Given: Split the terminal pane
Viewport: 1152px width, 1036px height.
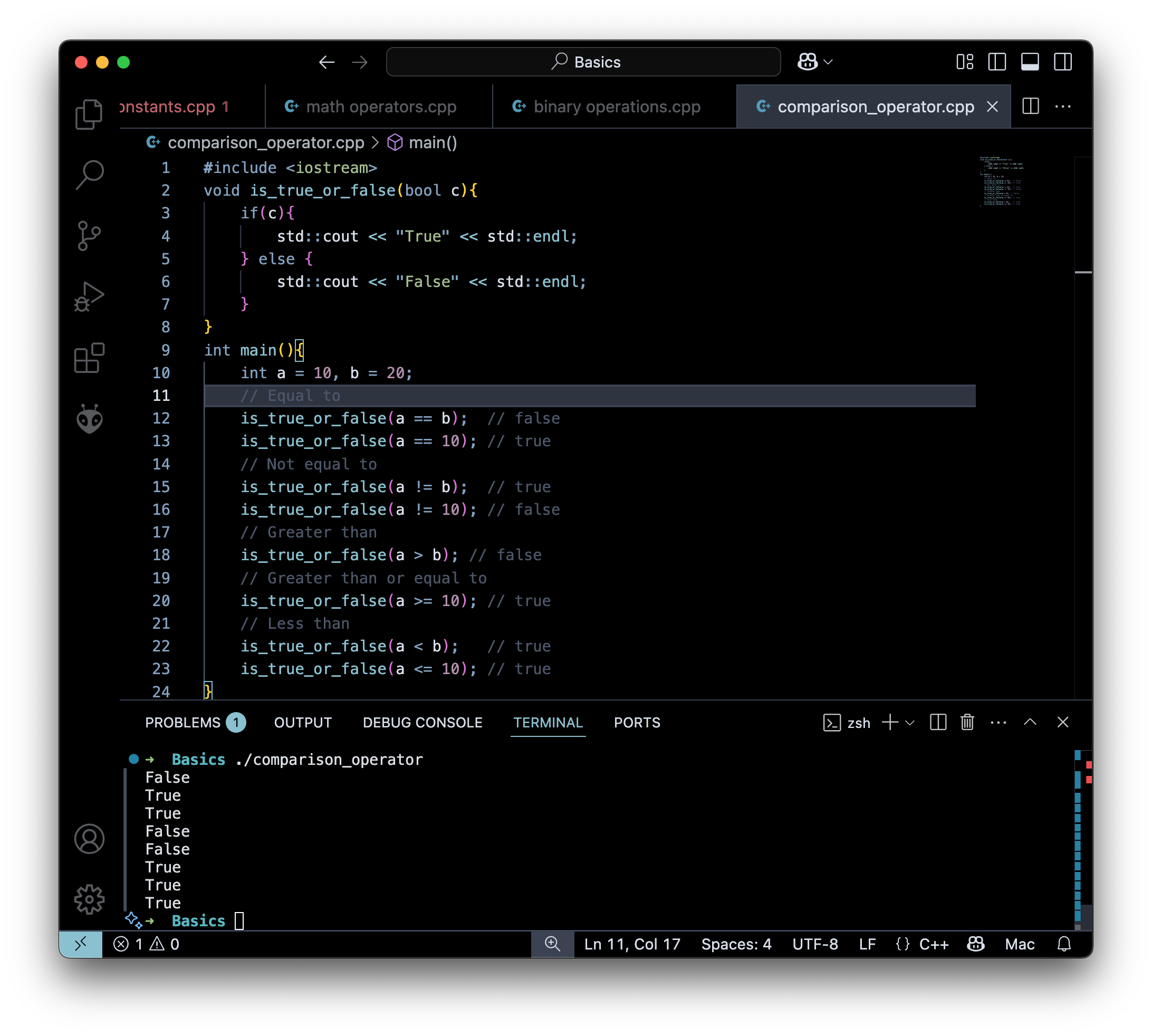Looking at the screenshot, I should [x=937, y=722].
